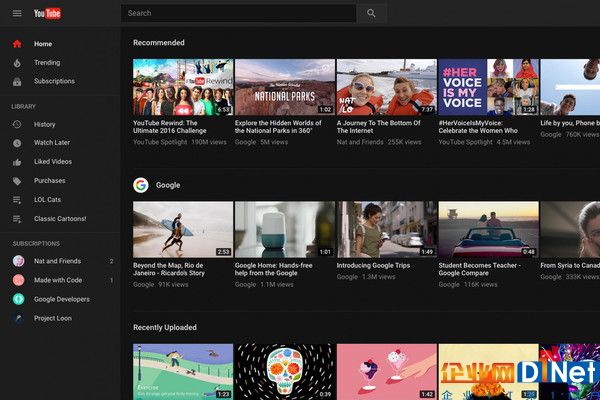The image size is (600, 400).
Task: Click the Subscriptions sidebar icon
Action: pyautogui.click(x=17, y=82)
